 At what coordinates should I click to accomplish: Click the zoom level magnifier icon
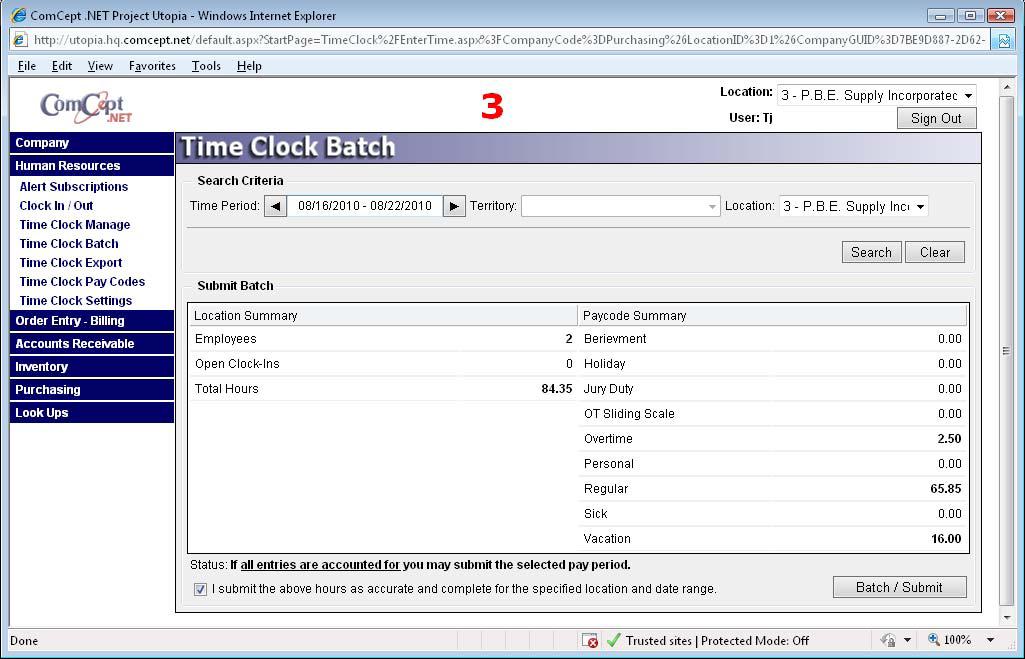[934, 640]
